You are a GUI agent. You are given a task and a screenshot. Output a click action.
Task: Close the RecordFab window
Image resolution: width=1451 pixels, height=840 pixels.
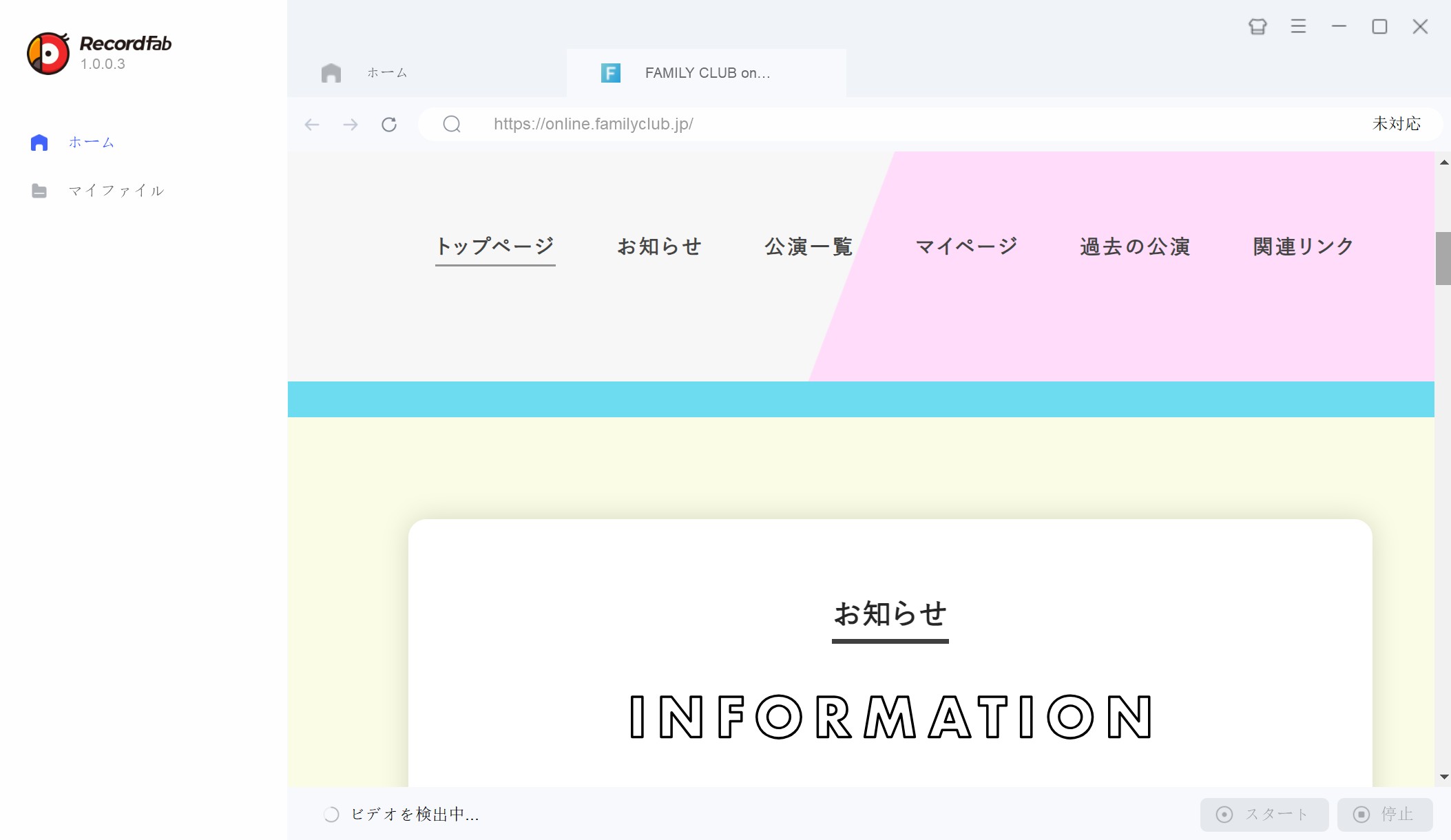[1420, 27]
